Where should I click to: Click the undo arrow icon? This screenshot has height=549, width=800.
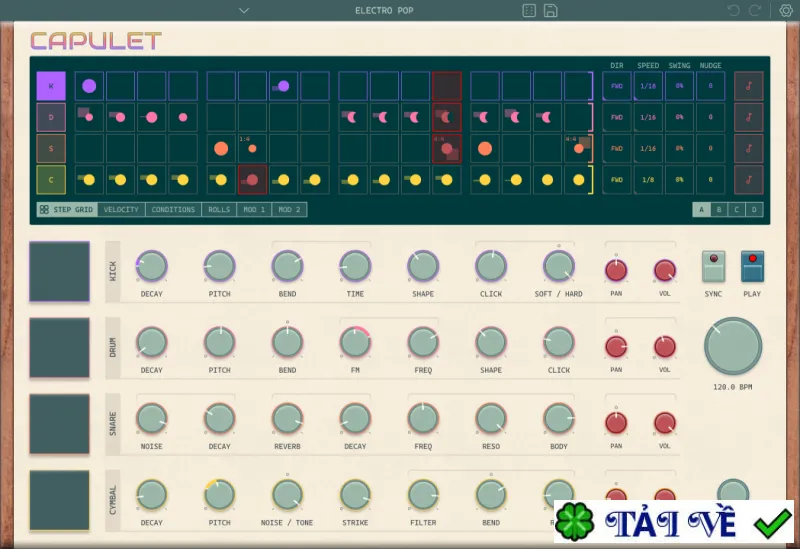tap(734, 10)
